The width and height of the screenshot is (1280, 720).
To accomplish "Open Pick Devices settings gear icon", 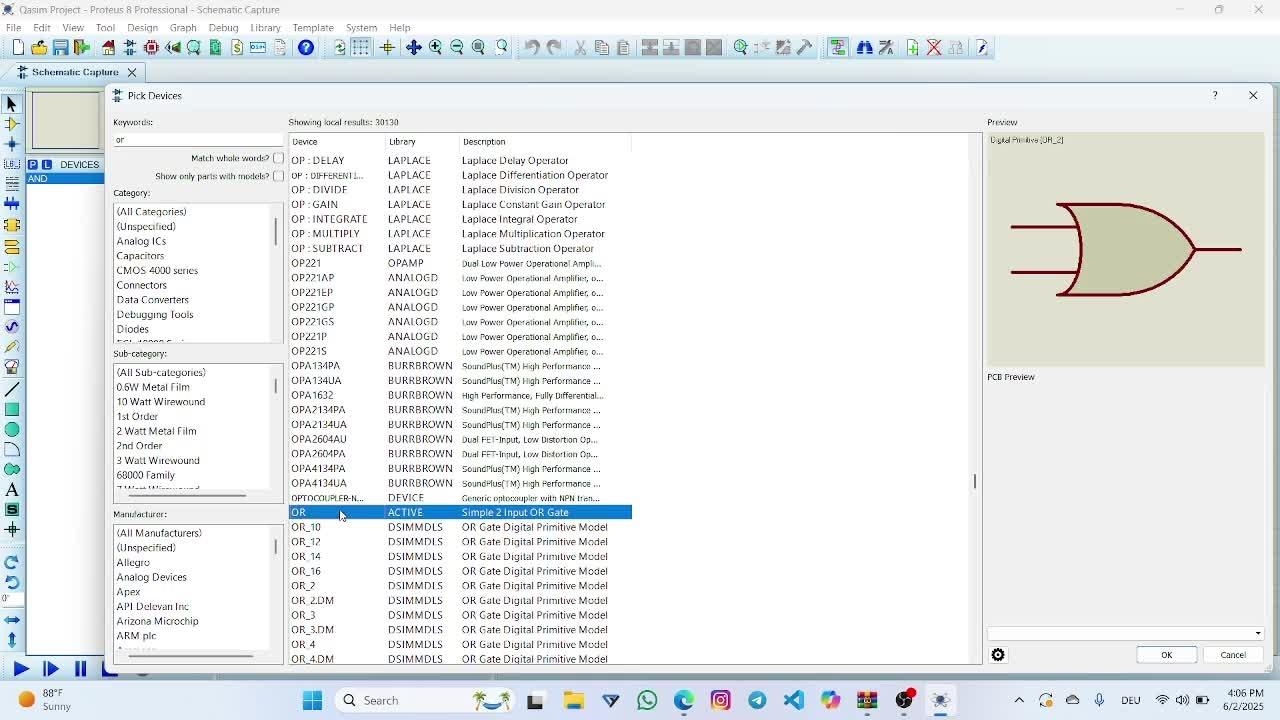I will [x=998, y=655].
